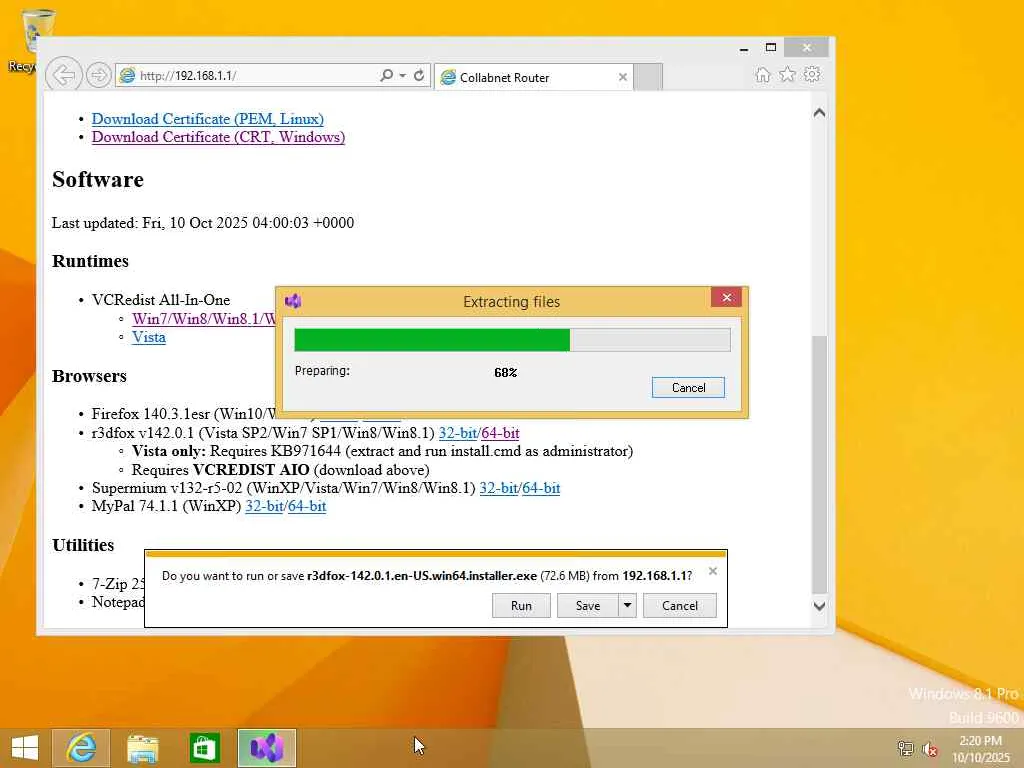
Task: Open the taskbar clock and date
Action: point(981,749)
